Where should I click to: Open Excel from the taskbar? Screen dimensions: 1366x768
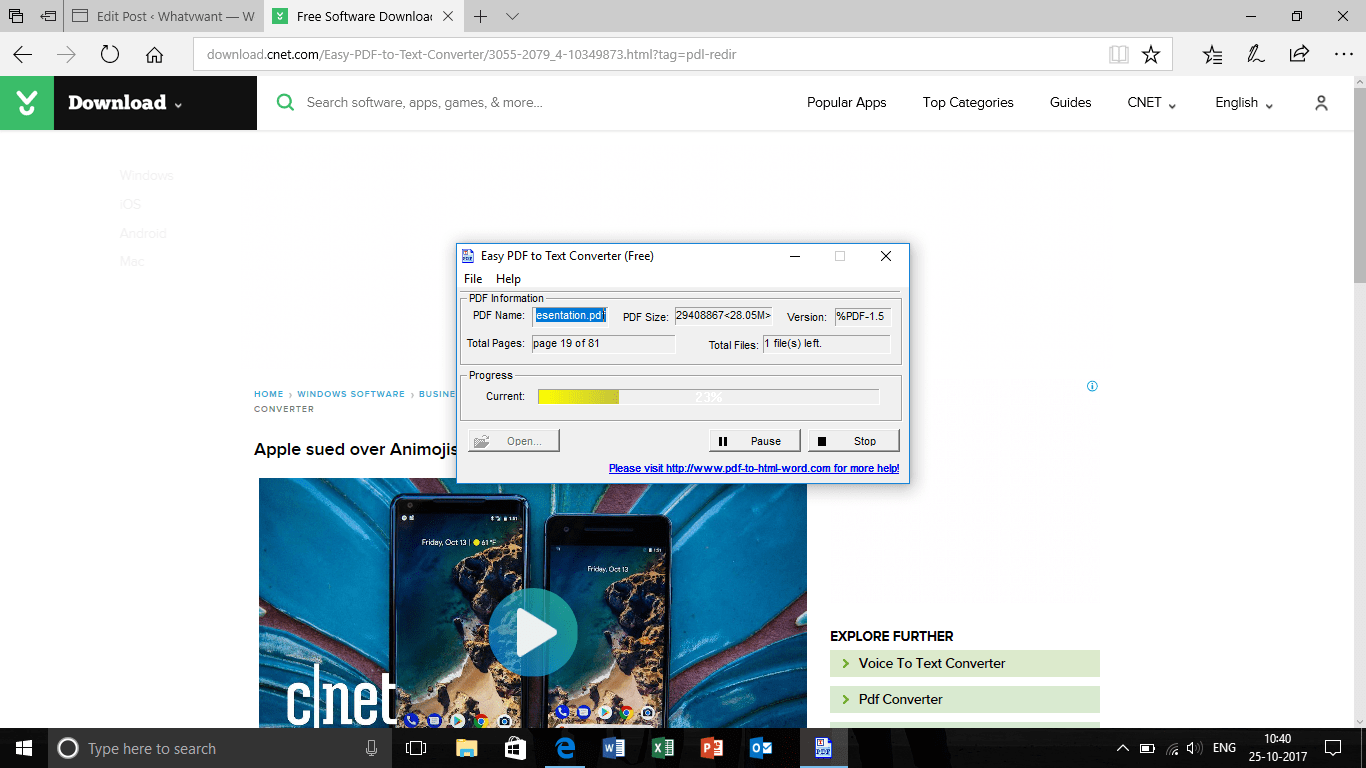[x=663, y=748]
